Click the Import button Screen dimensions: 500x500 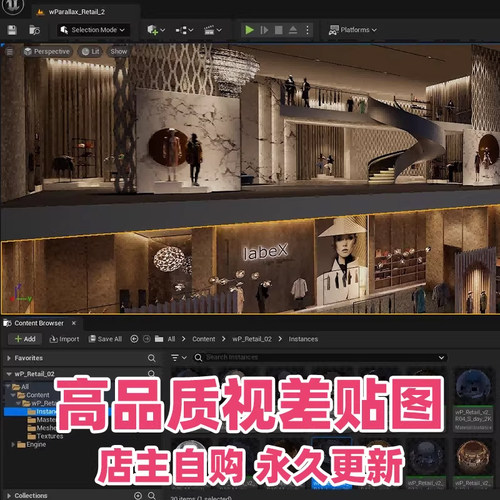tap(64, 339)
